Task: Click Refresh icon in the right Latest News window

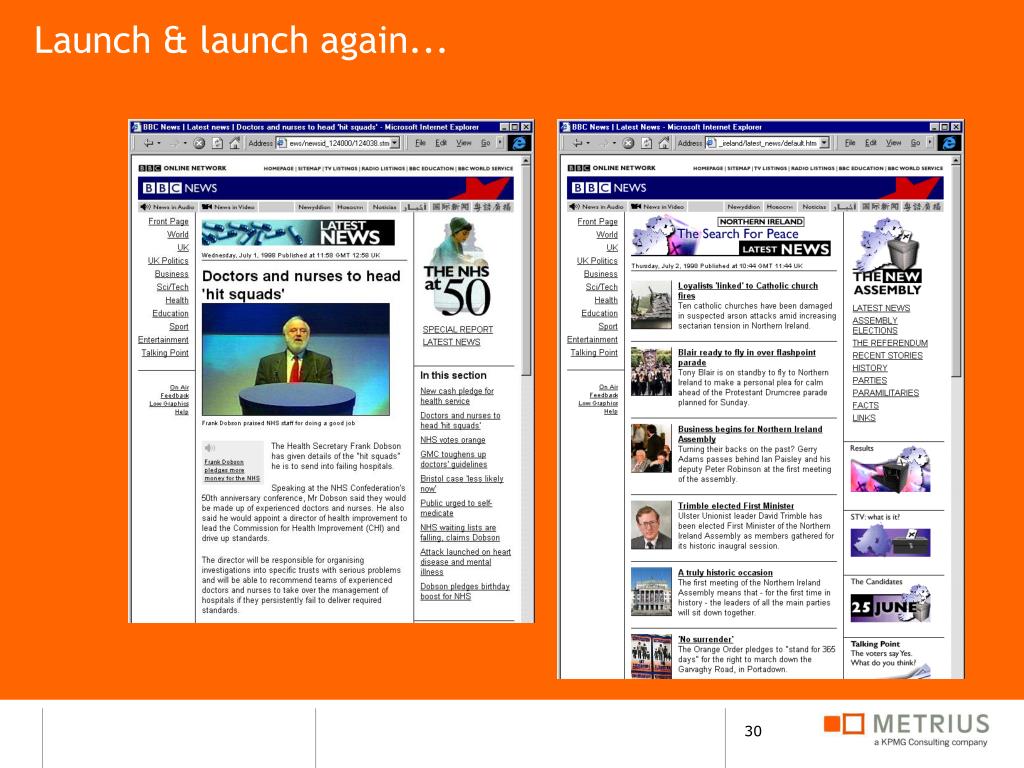Action: pos(647,143)
